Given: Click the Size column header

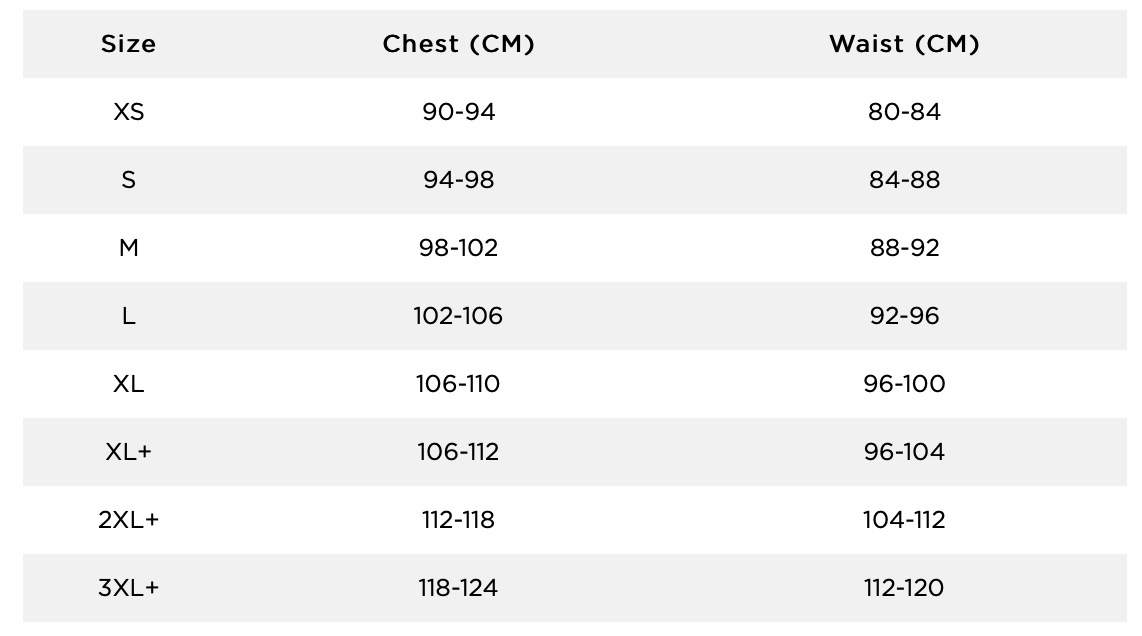Looking at the screenshot, I should 128,44.
